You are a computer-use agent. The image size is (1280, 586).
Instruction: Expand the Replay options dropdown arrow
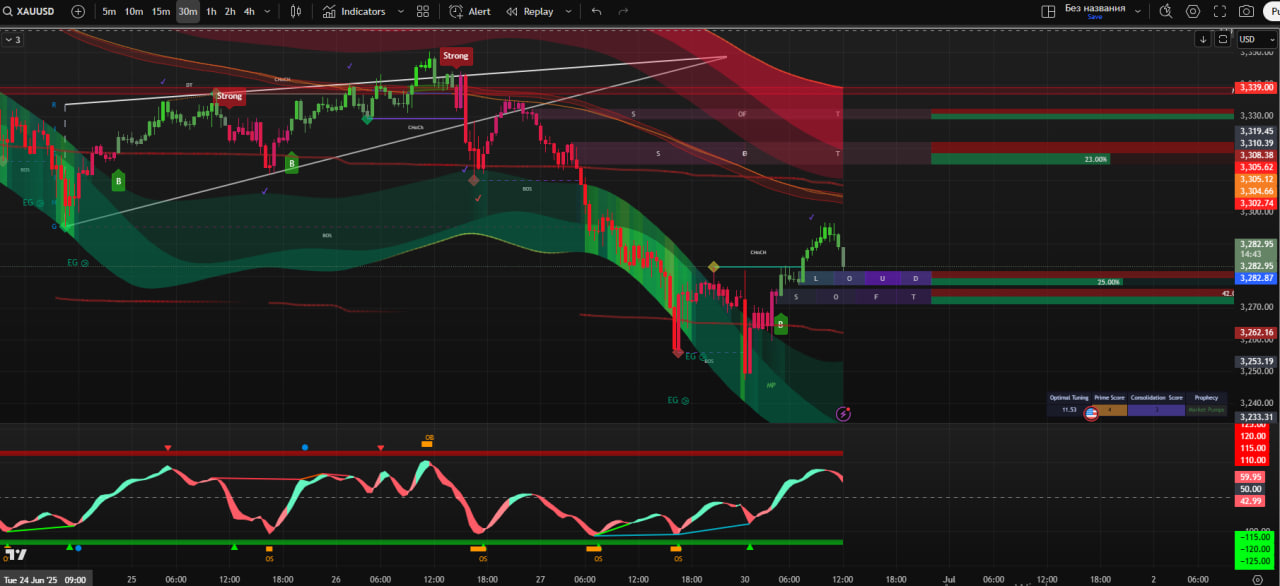click(x=567, y=11)
